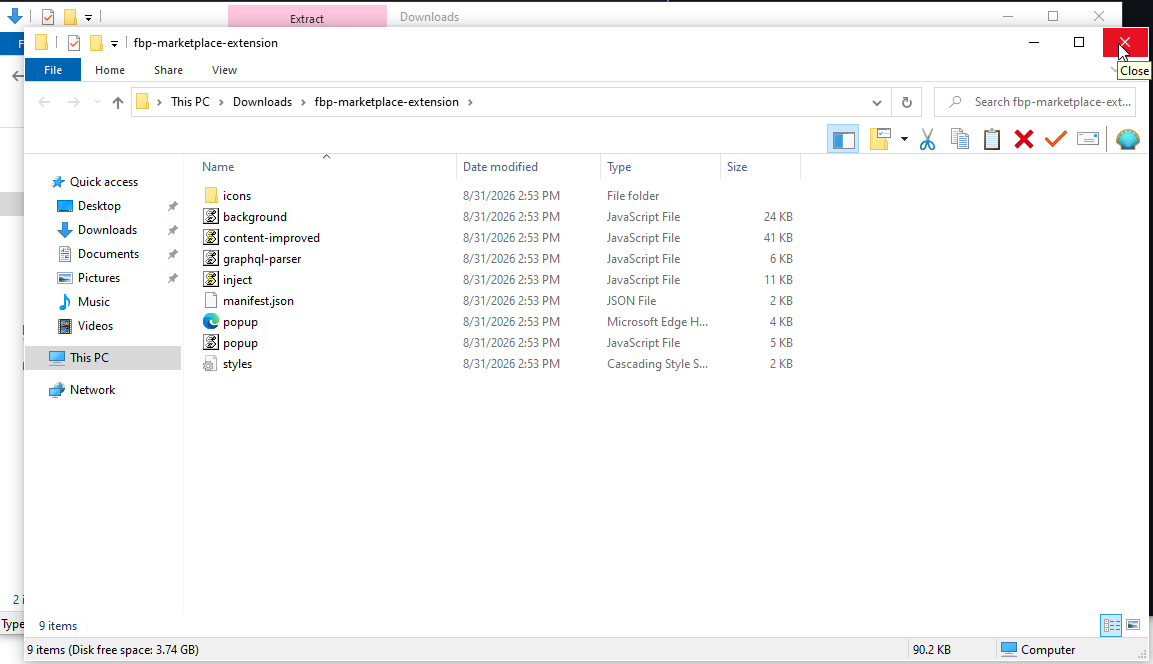Image resolution: width=1153 pixels, height=664 pixels.
Task: Select the popup JavaScript File of 5 KB
Action: click(240, 343)
